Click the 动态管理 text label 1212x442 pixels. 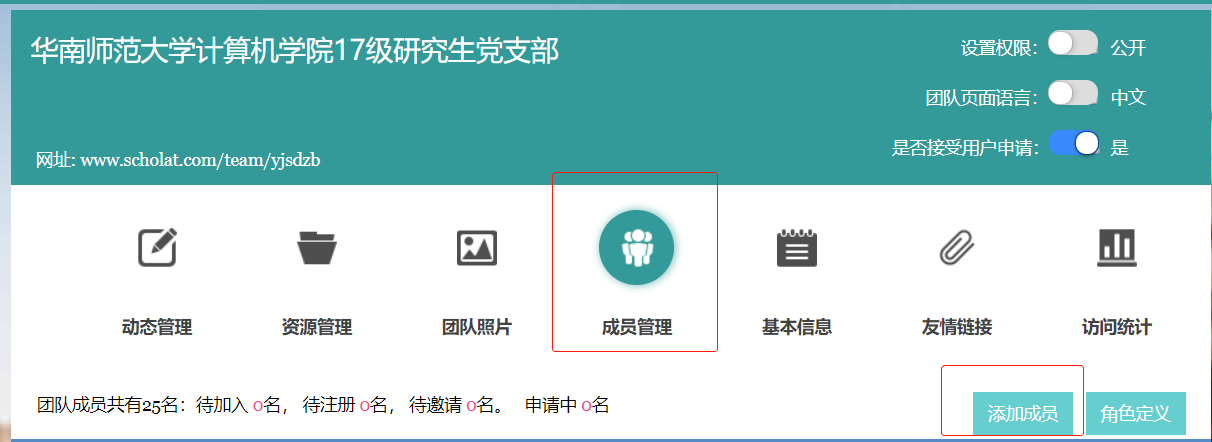click(157, 328)
